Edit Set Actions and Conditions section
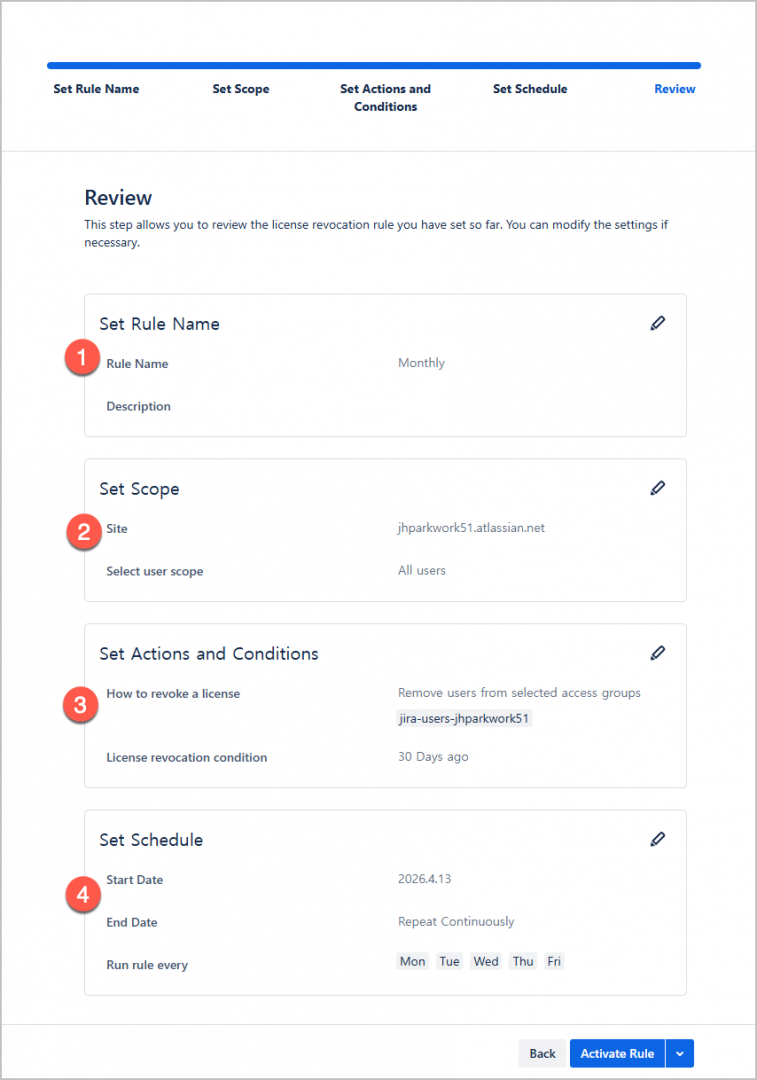 [657, 653]
